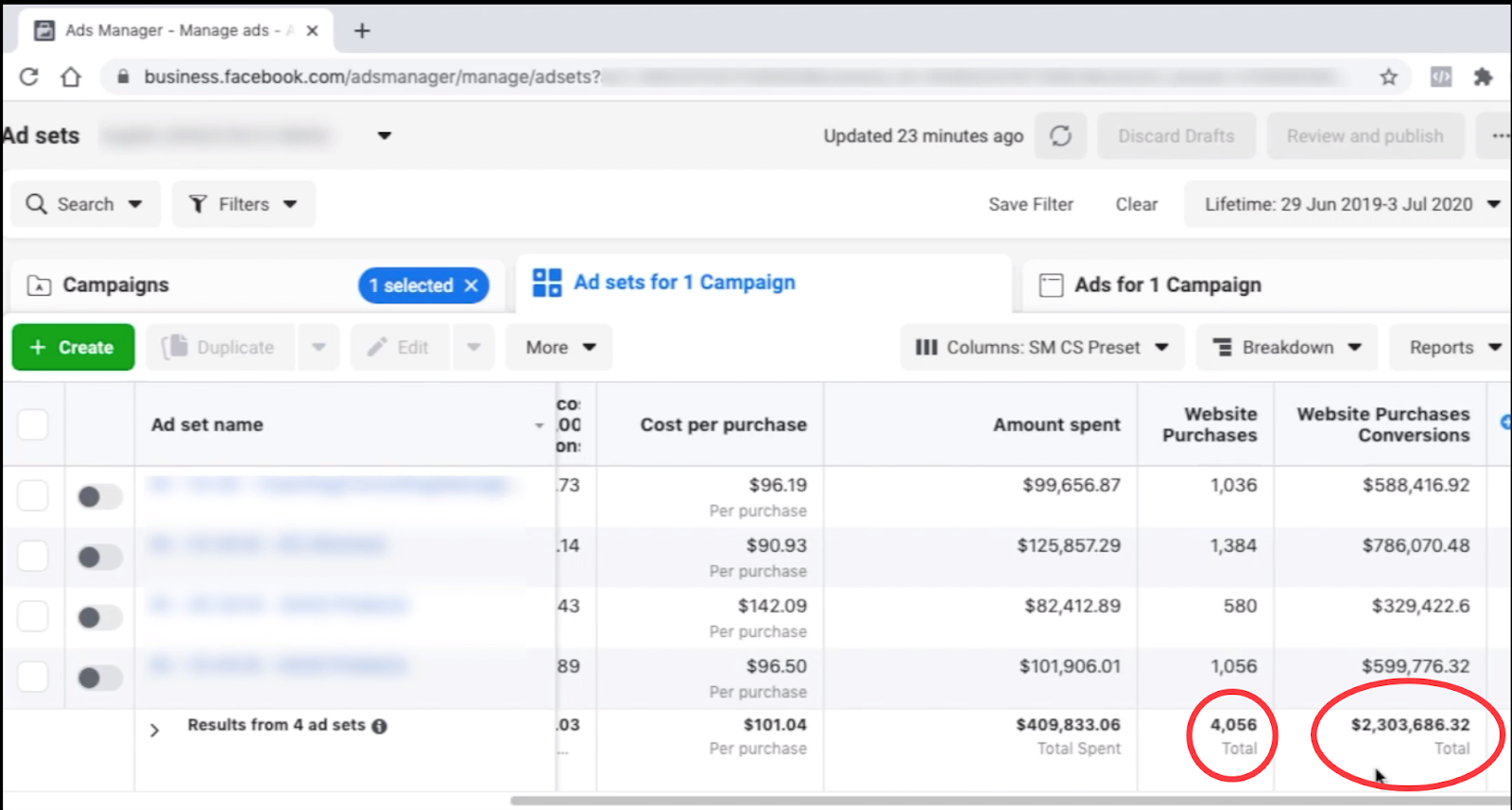Click the Edit button

click(x=402, y=348)
